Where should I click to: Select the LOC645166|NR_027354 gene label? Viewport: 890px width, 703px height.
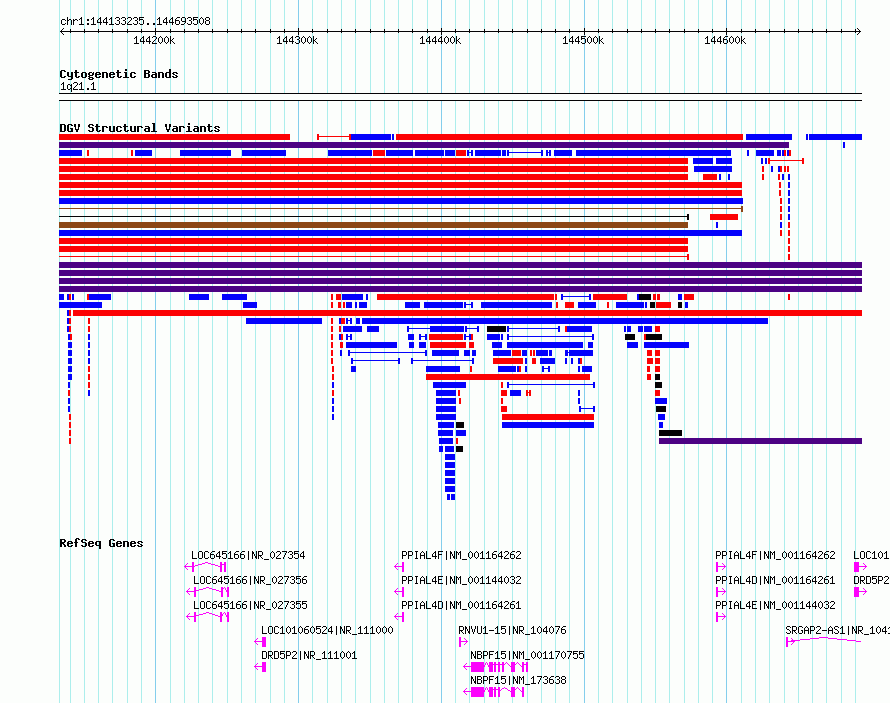pos(248,555)
